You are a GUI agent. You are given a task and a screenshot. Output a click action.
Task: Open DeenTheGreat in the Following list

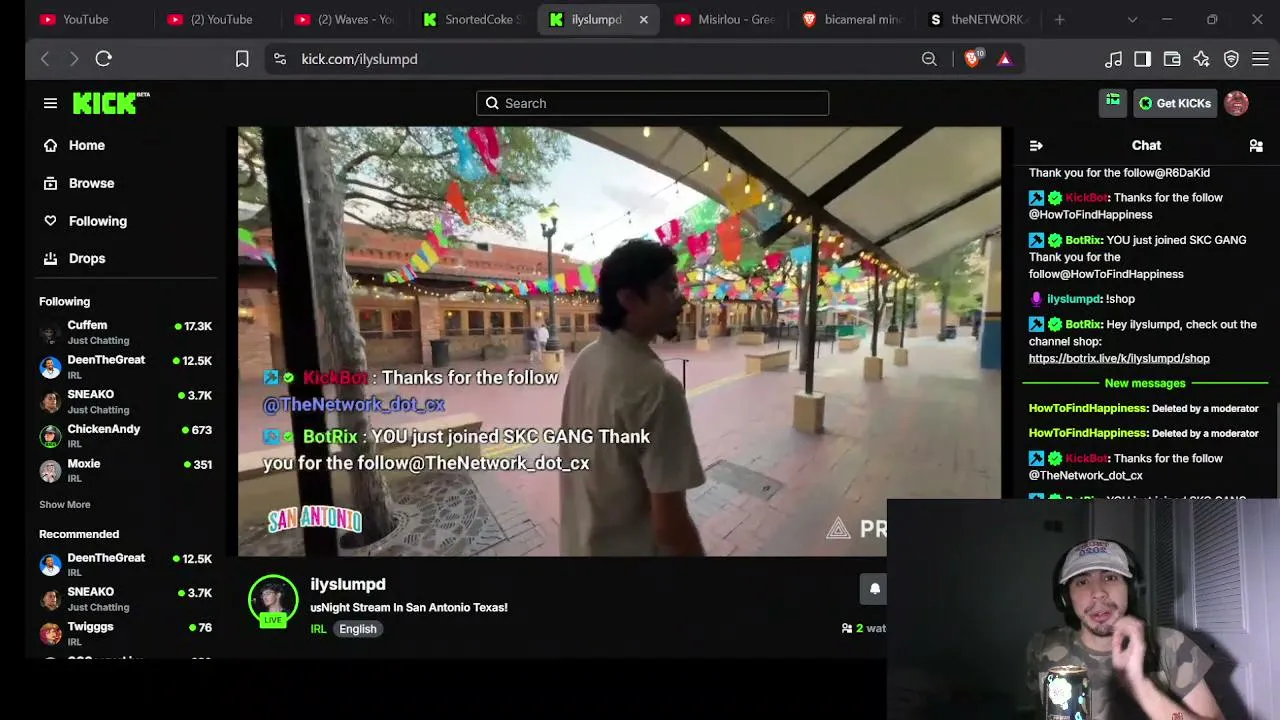pyautogui.click(x=126, y=367)
